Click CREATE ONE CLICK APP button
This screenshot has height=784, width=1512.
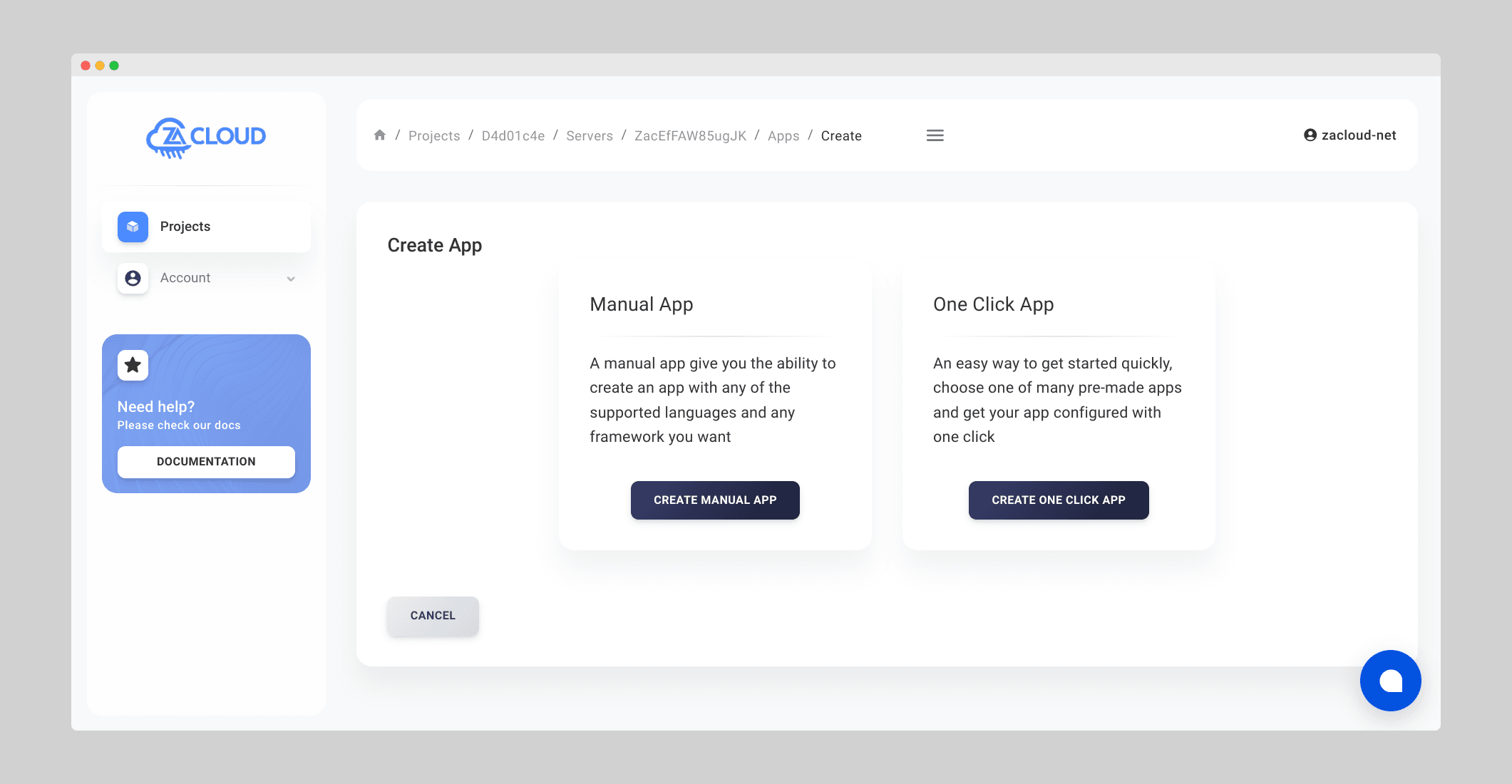pos(1058,500)
